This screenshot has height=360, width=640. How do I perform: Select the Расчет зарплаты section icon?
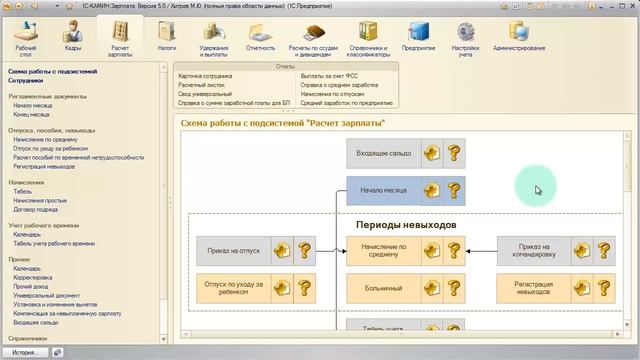click(x=120, y=39)
